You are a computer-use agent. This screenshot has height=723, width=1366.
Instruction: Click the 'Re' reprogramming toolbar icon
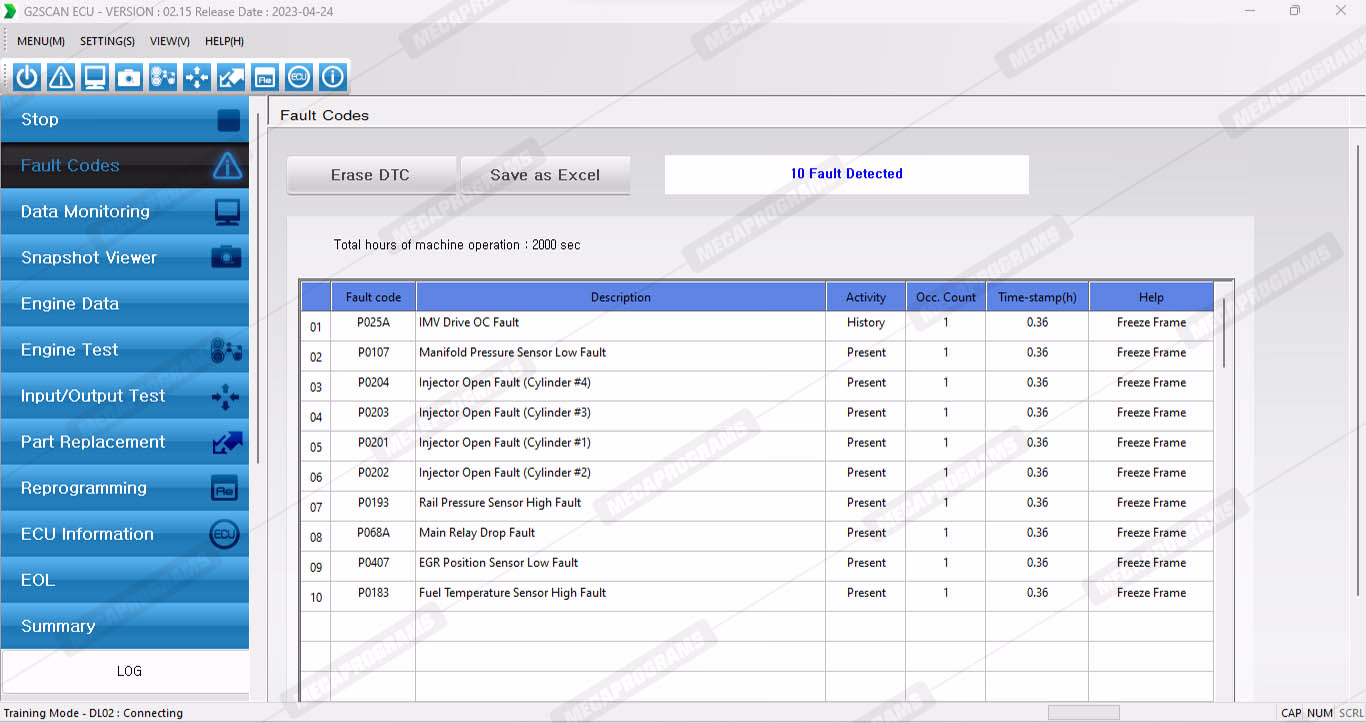click(265, 77)
